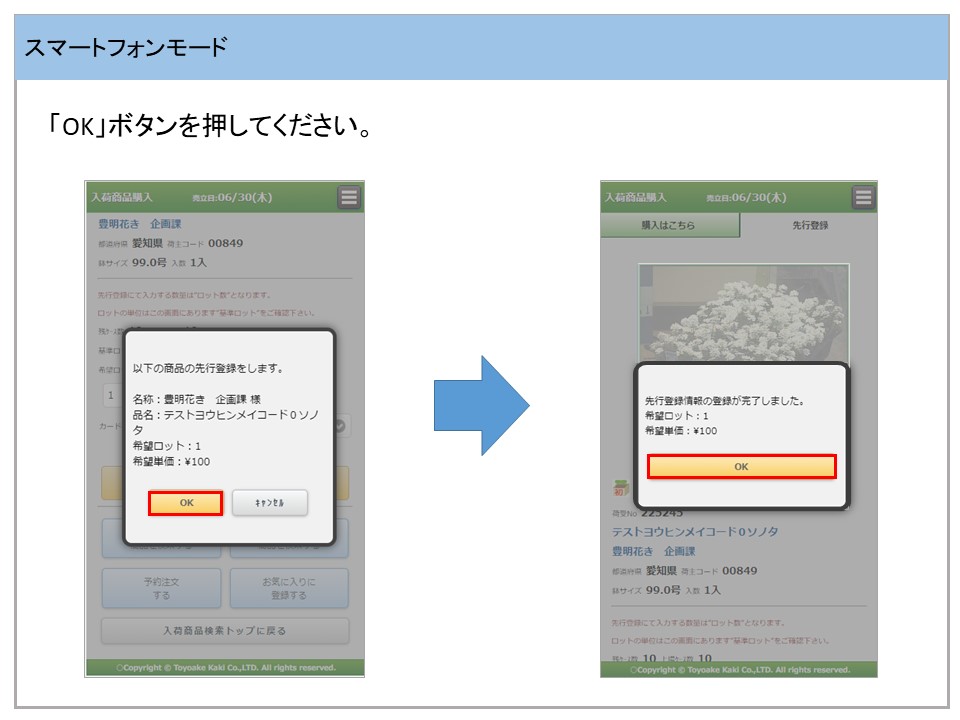Screen dimensions: 960x720
Task: Open the hamburger menu on the confirmation screen
Action: coord(348,197)
